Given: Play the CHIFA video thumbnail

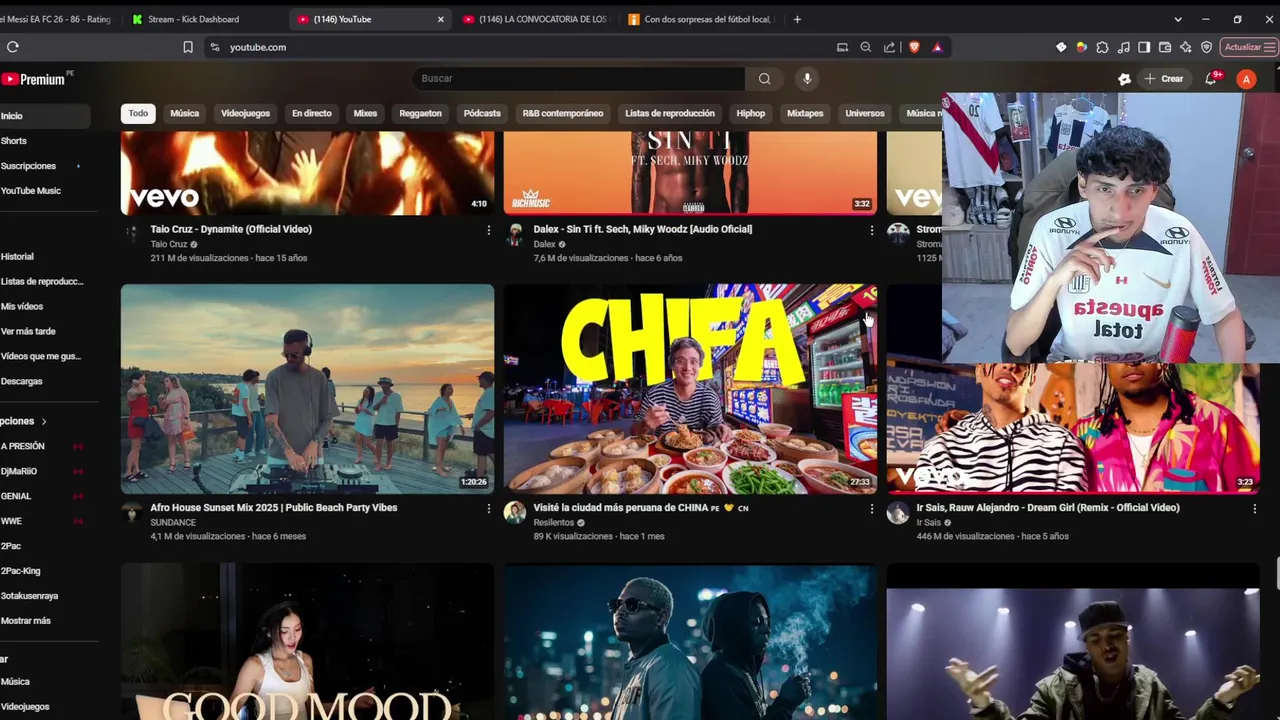Looking at the screenshot, I should point(690,389).
